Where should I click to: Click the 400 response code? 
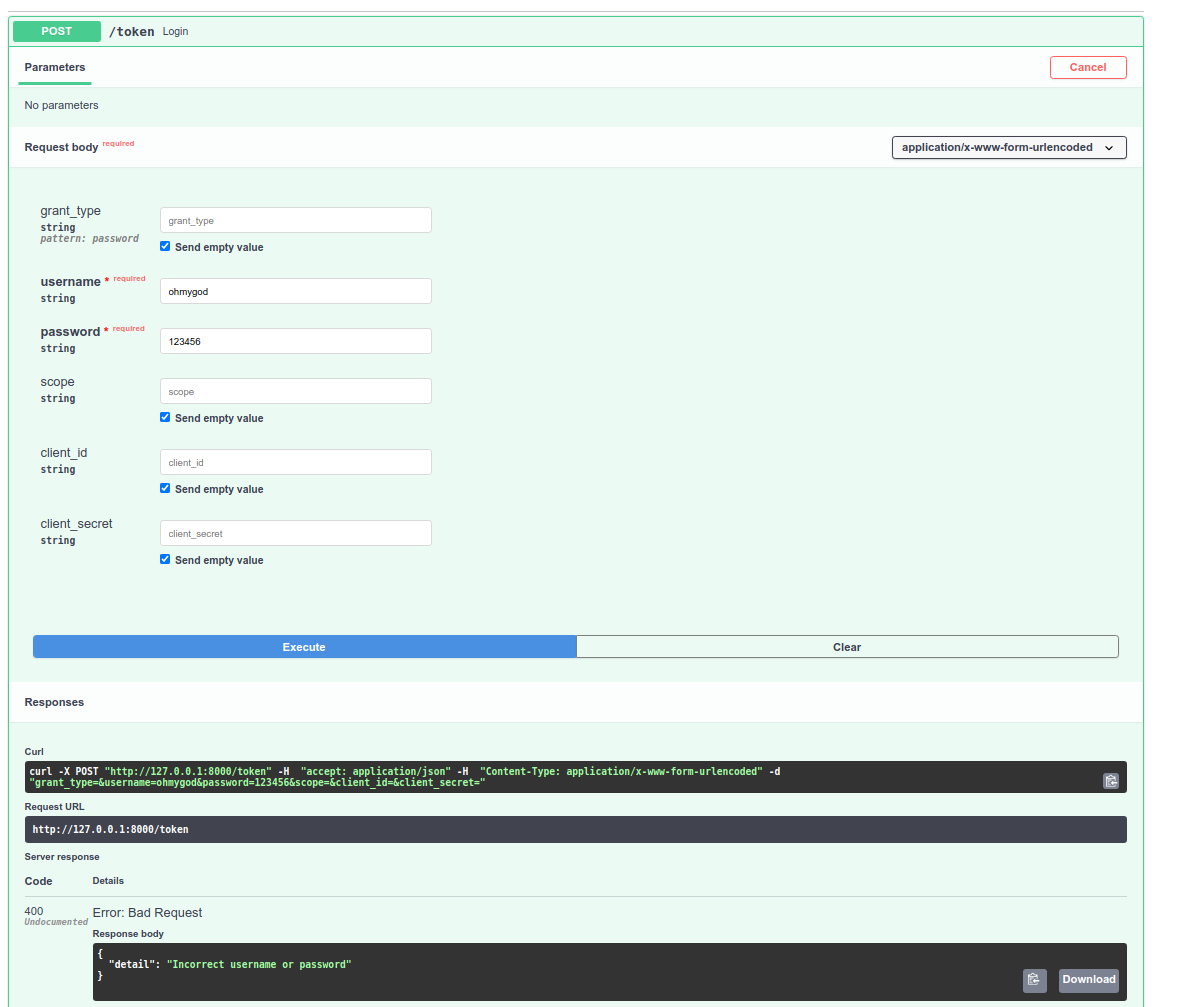pos(34,911)
